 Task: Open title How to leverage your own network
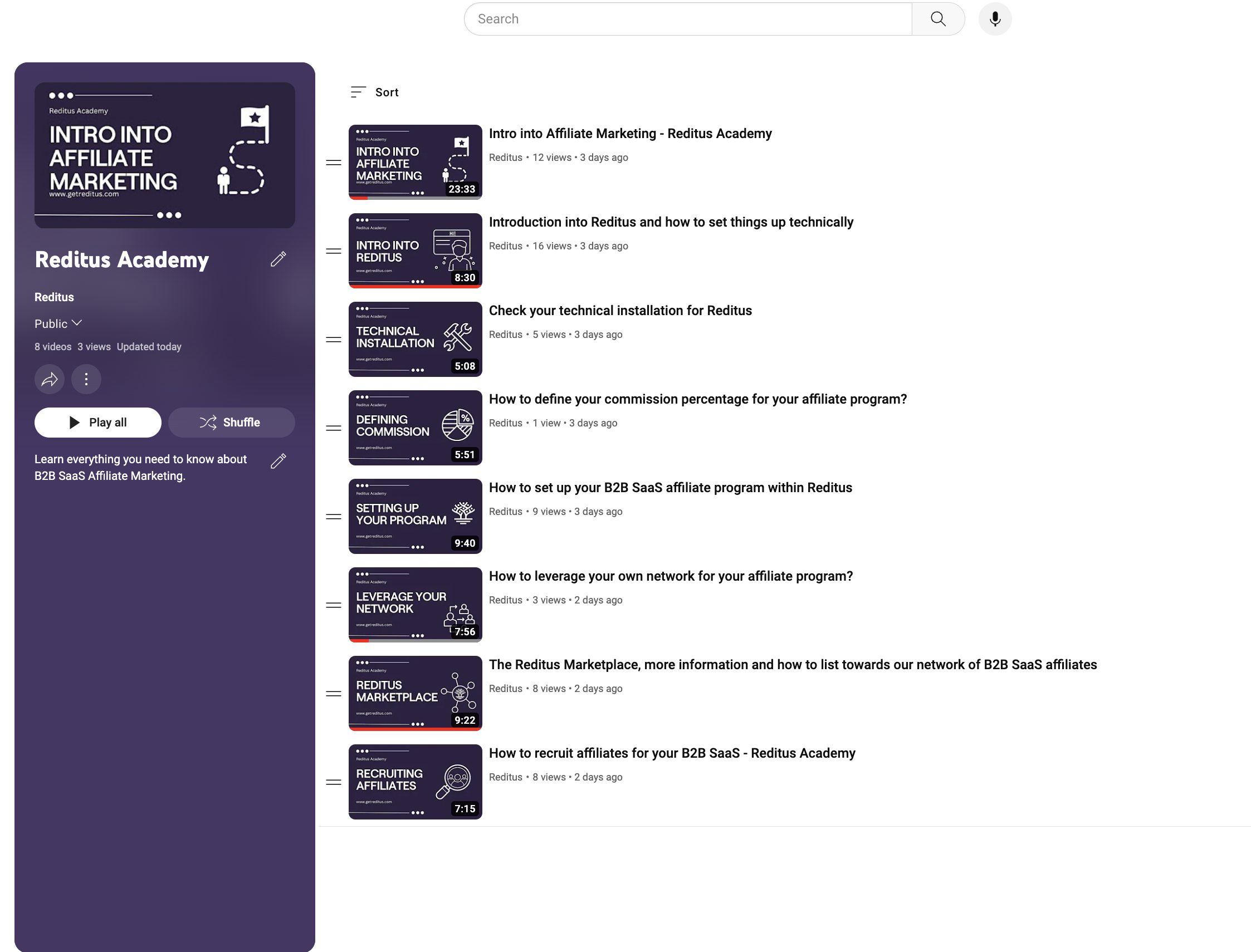click(x=671, y=576)
